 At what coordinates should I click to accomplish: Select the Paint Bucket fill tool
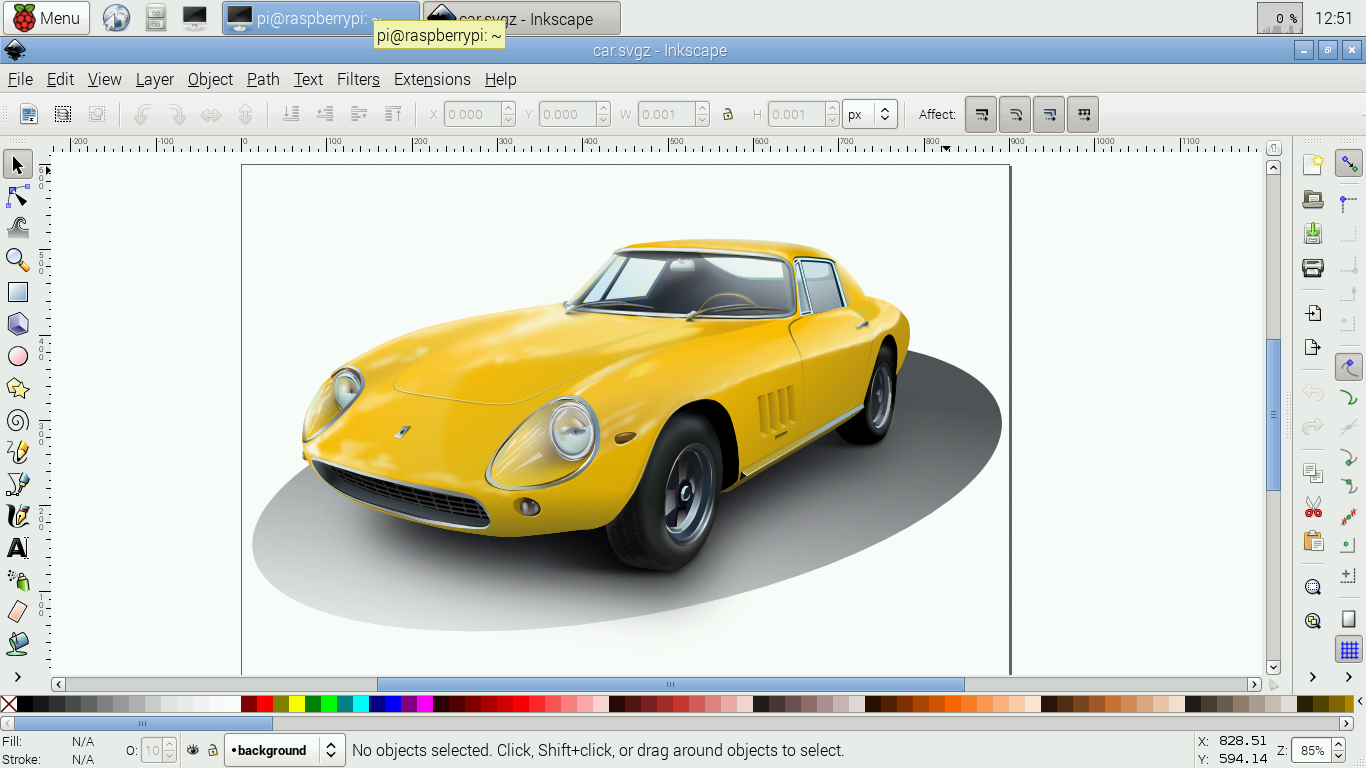click(x=17, y=645)
